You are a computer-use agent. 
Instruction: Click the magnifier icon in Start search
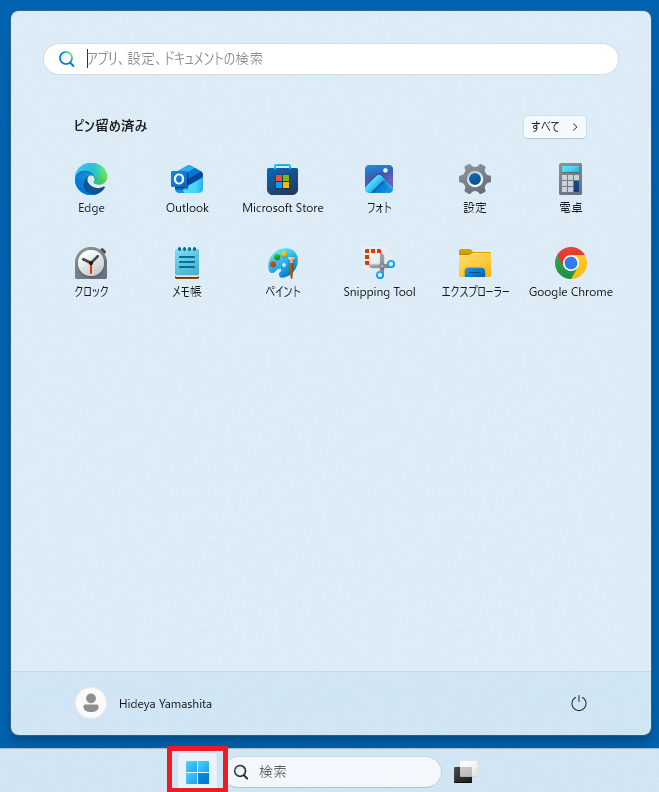(x=67, y=59)
